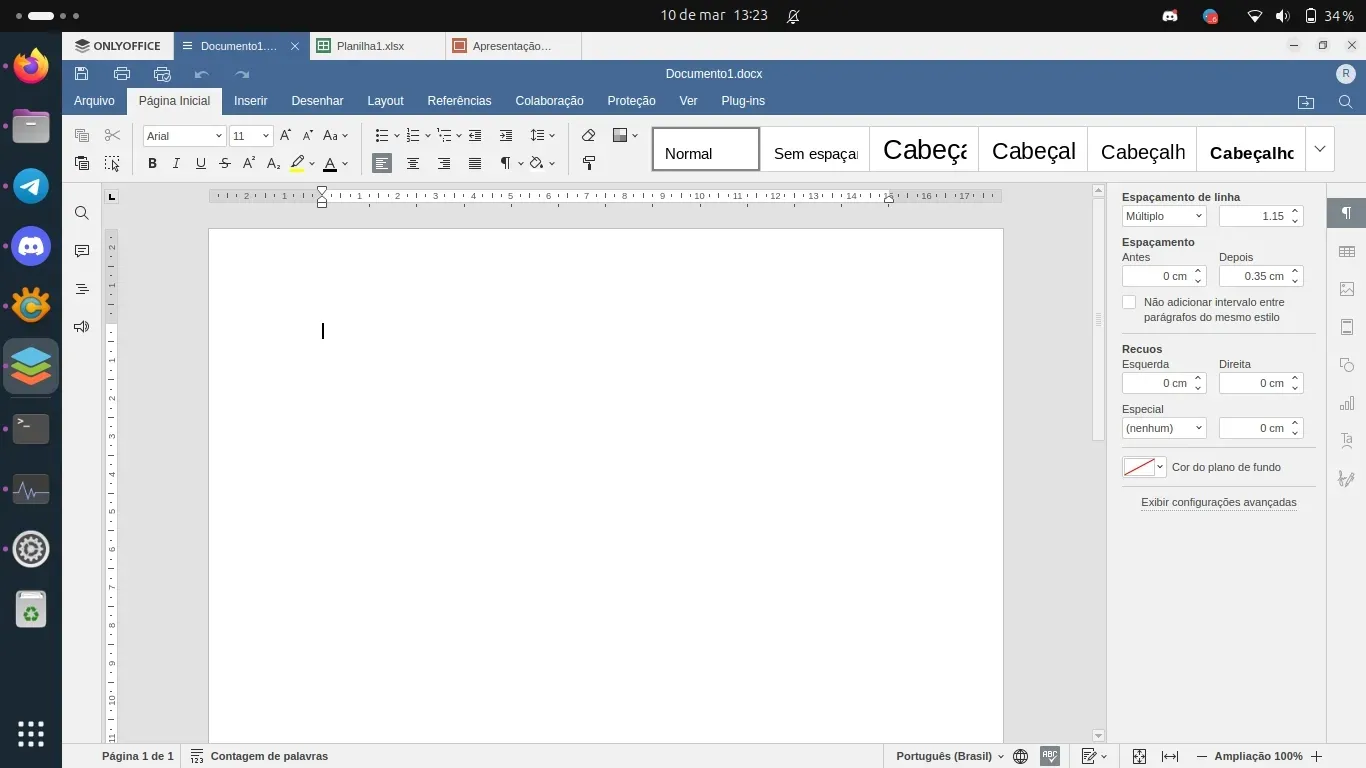Apply the Sem espaçamento style

pyautogui.click(x=815, y=151)
